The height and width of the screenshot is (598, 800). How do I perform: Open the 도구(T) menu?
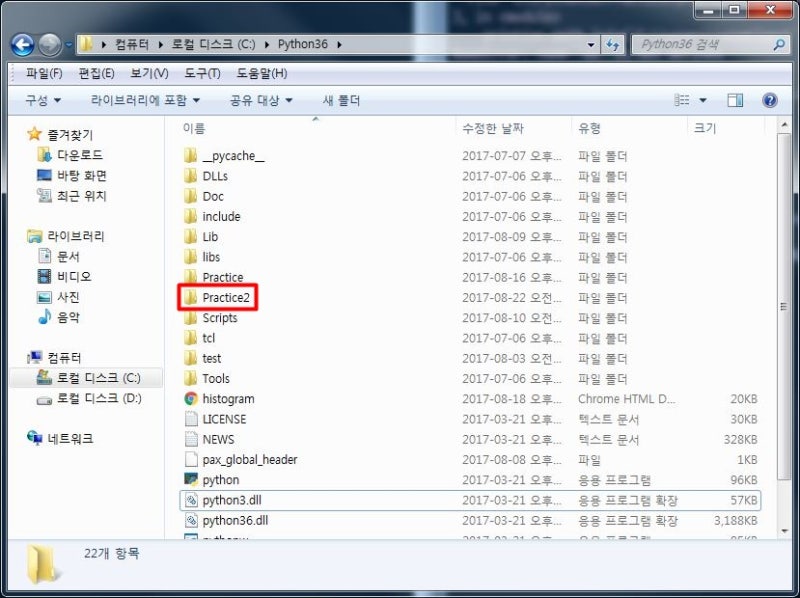[202, 73]
